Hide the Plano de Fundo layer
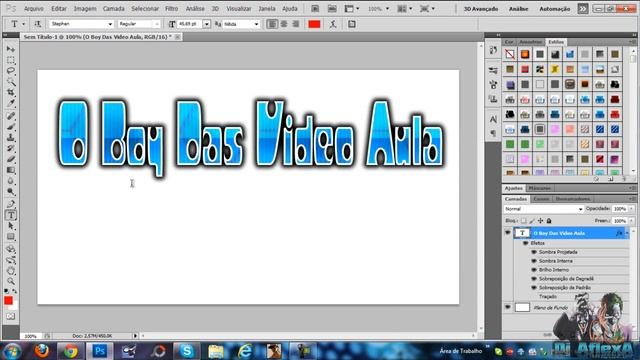640x360 pixels. click(508, 307)
